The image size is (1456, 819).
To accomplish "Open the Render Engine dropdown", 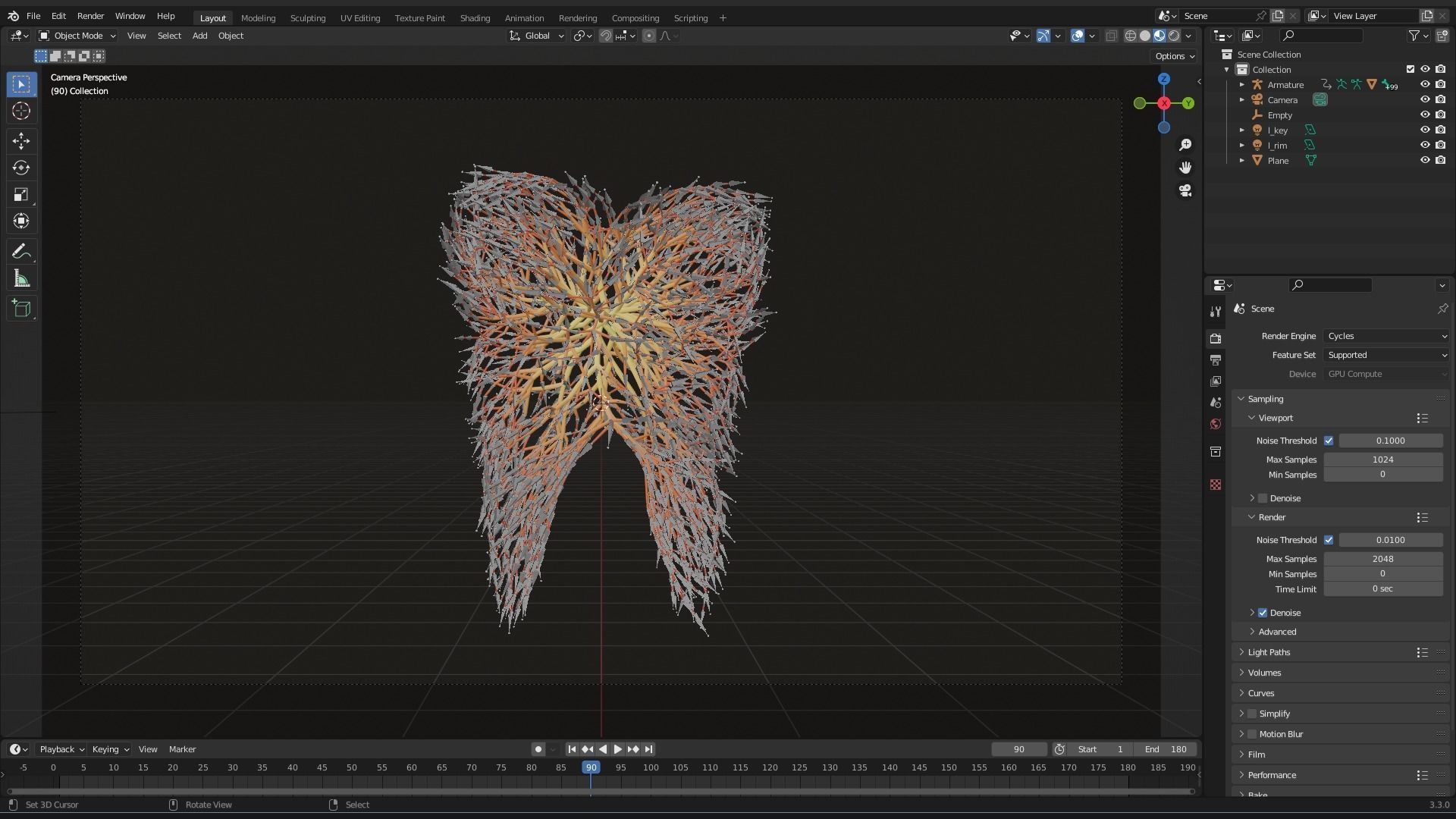I will click(1387, 336).
